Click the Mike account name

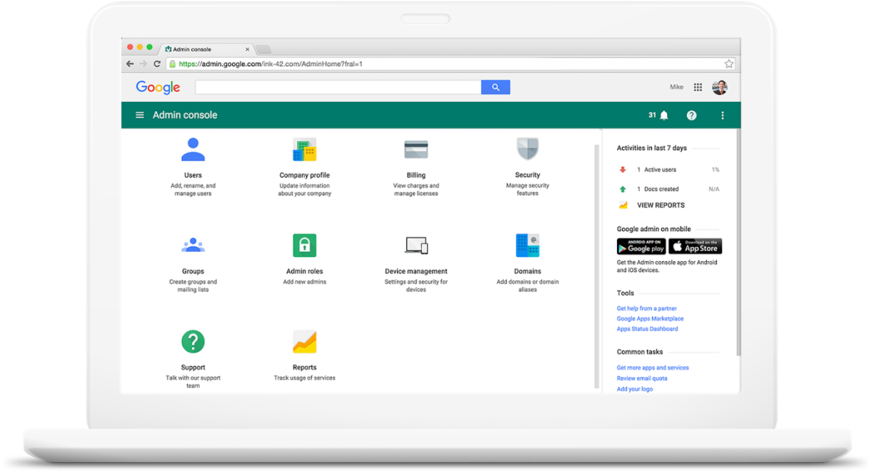(676, 87)
